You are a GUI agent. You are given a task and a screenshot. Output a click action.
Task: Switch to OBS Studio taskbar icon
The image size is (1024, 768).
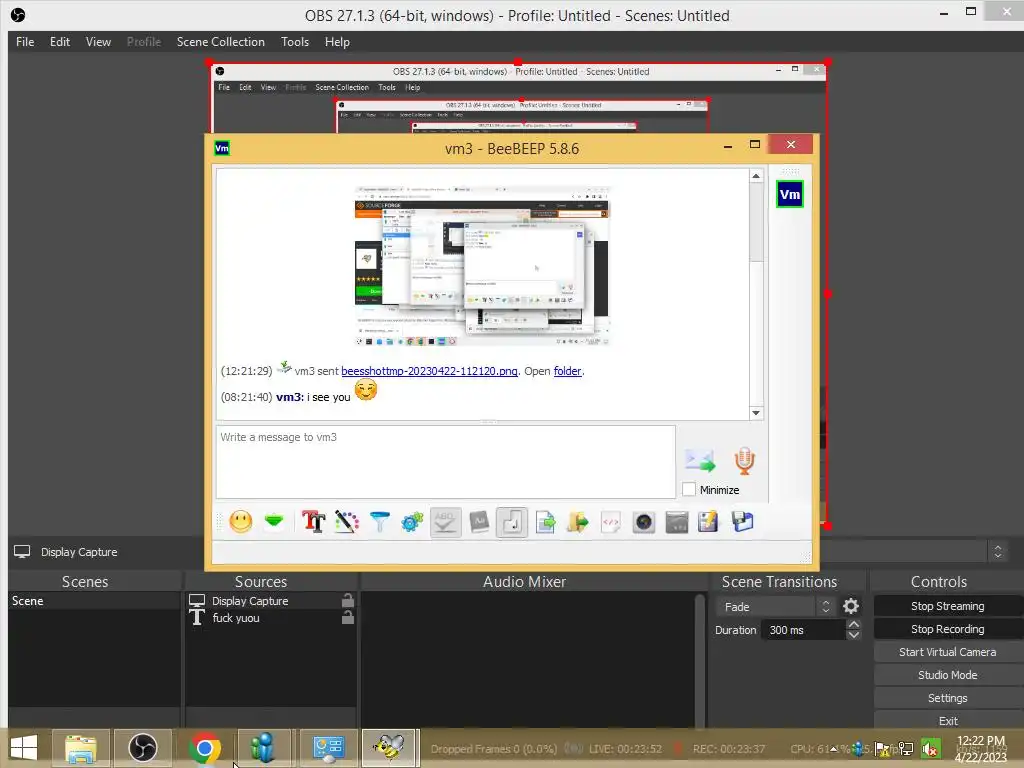(142, 748)
